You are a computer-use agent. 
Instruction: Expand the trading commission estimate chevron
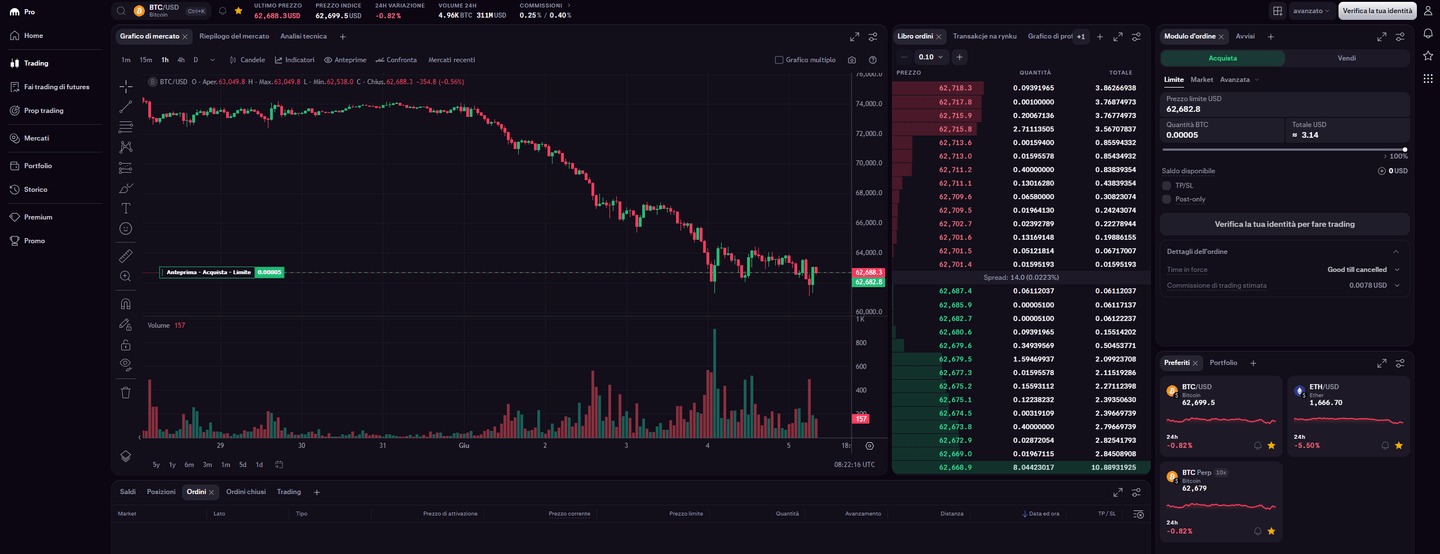(x=1397, y=285)
